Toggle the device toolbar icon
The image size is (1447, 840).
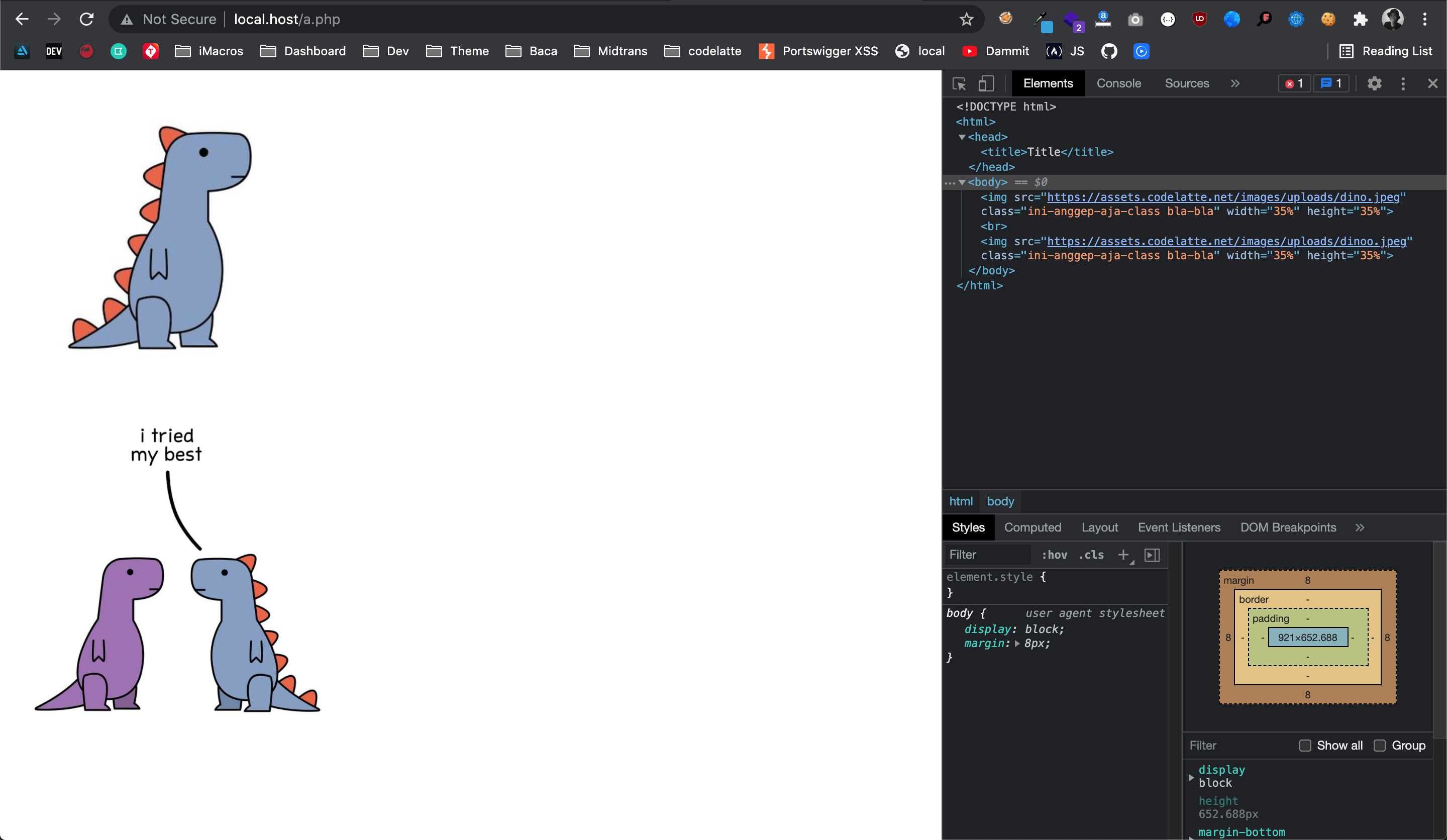pos(986,84)
